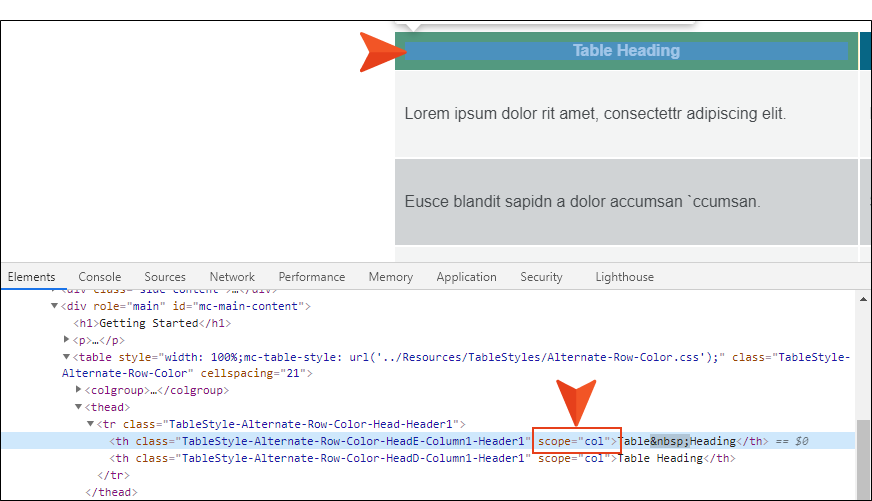The image size is (872, 501).
Task: Click the Lorem ipsum table cell
Action: 595,114
